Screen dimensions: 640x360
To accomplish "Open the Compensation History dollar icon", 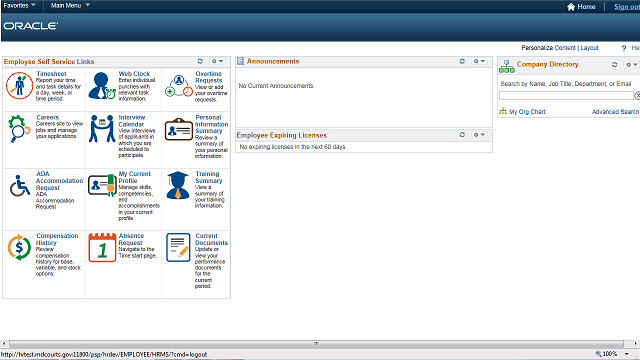I will coord(19,247).
